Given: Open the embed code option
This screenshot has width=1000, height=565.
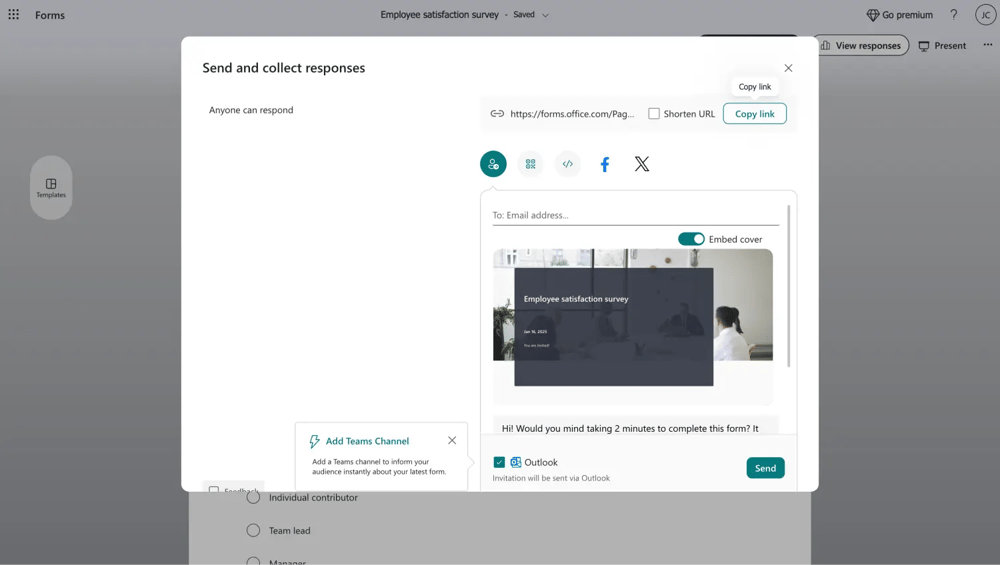Looking at the screenshot, I should click(x=567, y=164).
